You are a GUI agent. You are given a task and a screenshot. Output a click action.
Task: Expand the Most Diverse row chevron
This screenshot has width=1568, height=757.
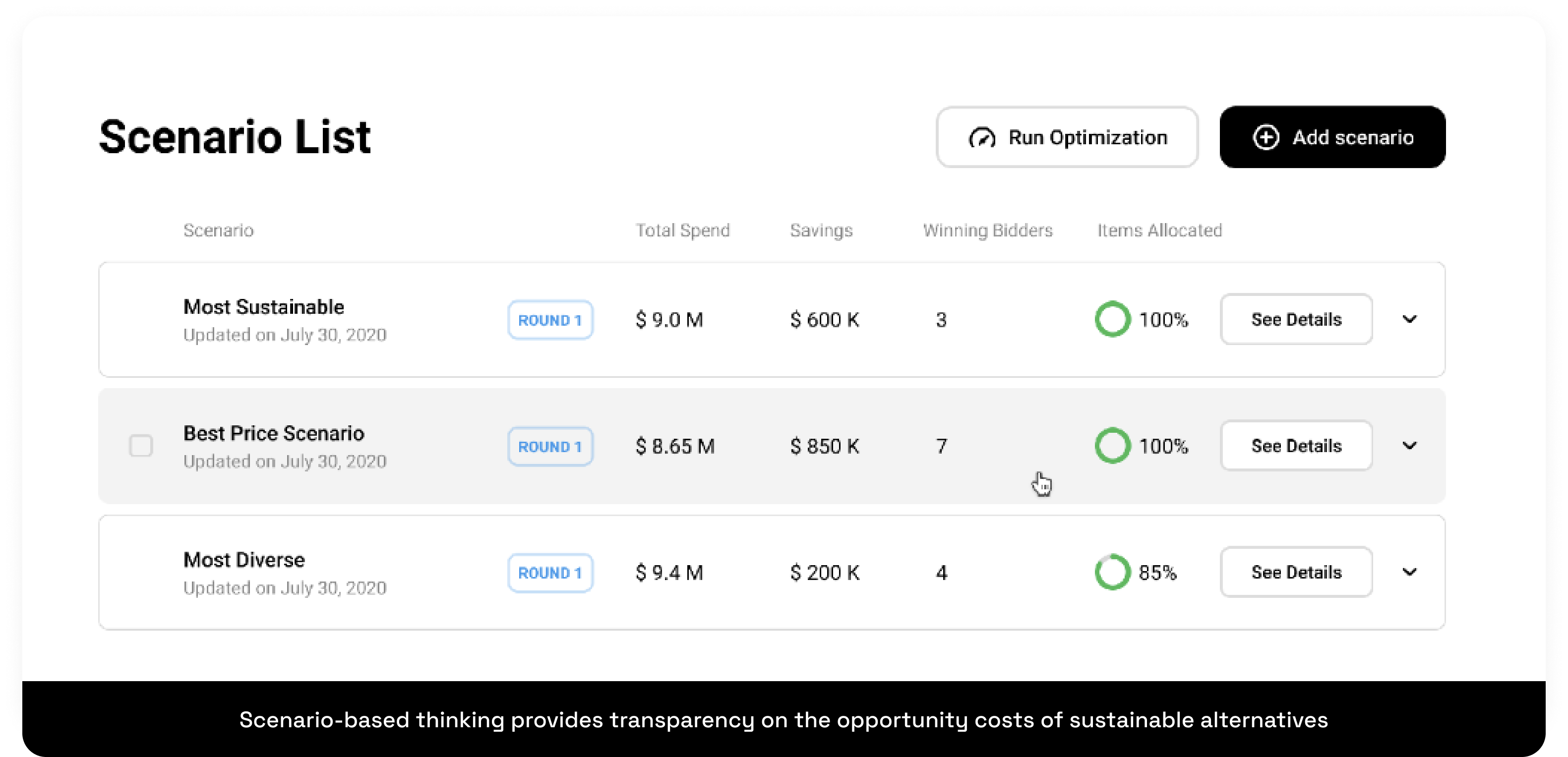click(x=1410, y=573)
